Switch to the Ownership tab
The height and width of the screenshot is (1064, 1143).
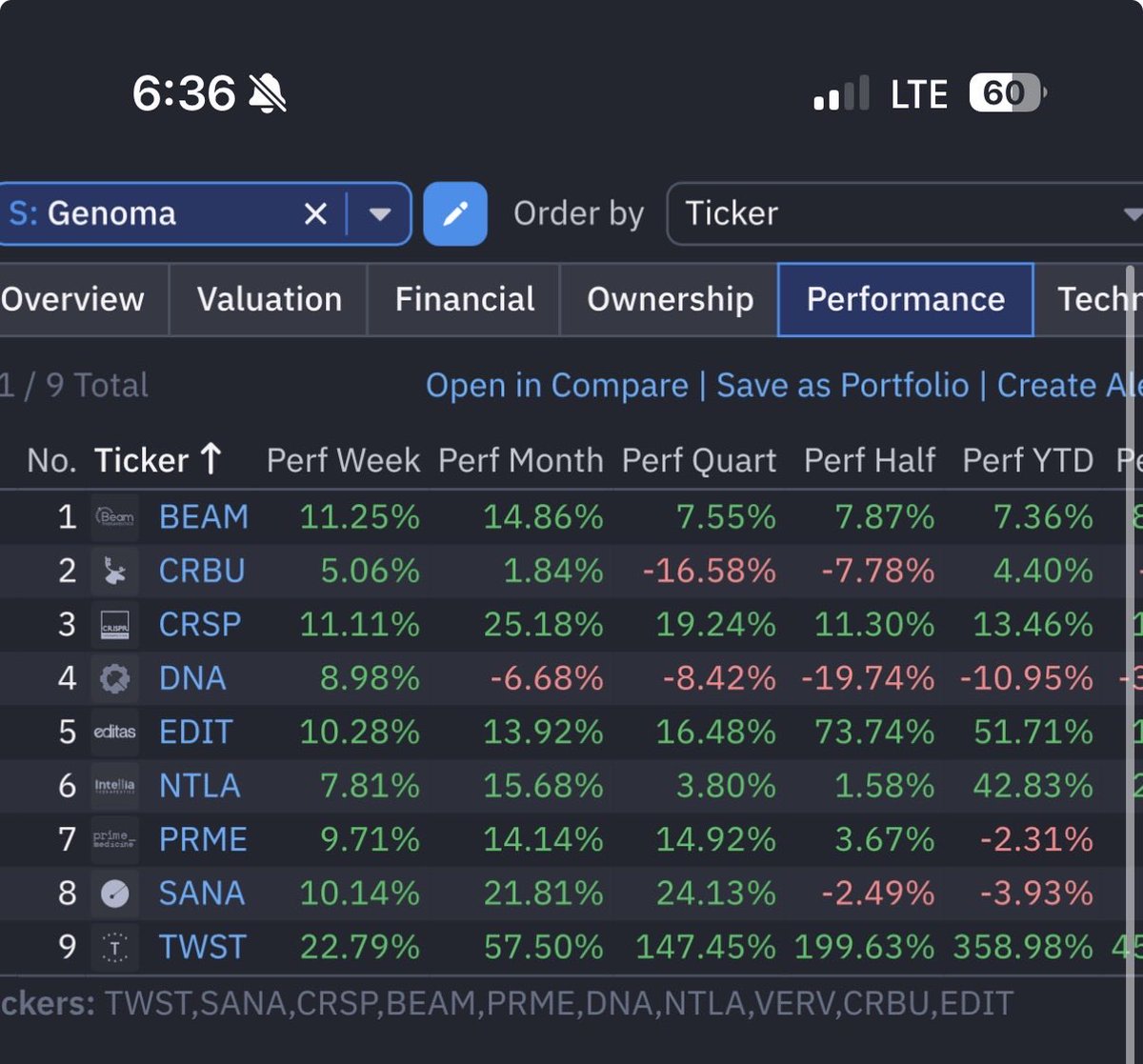pos(670,299)
